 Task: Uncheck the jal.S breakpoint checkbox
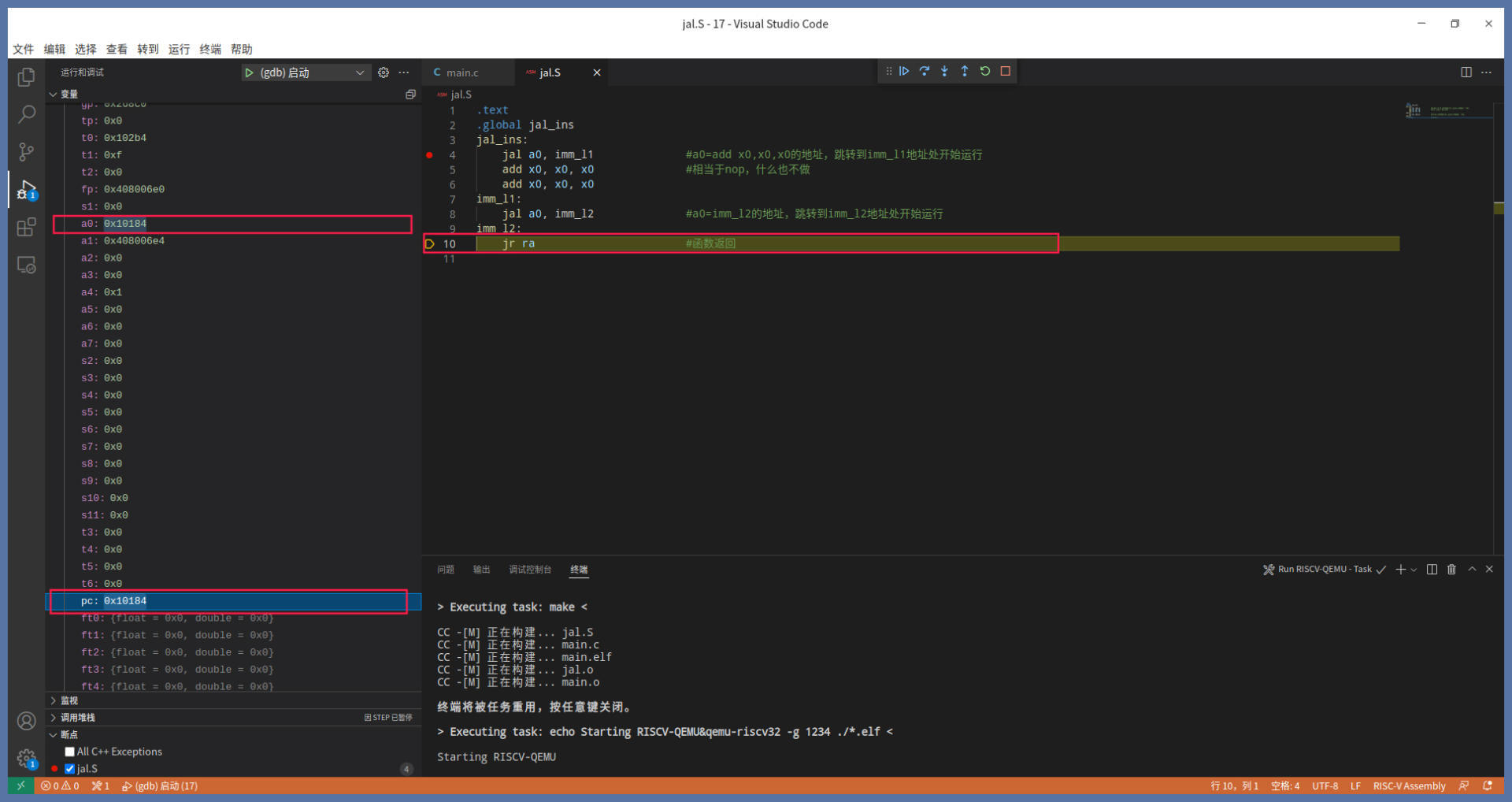pyautogui.click(x=70, y=769)
